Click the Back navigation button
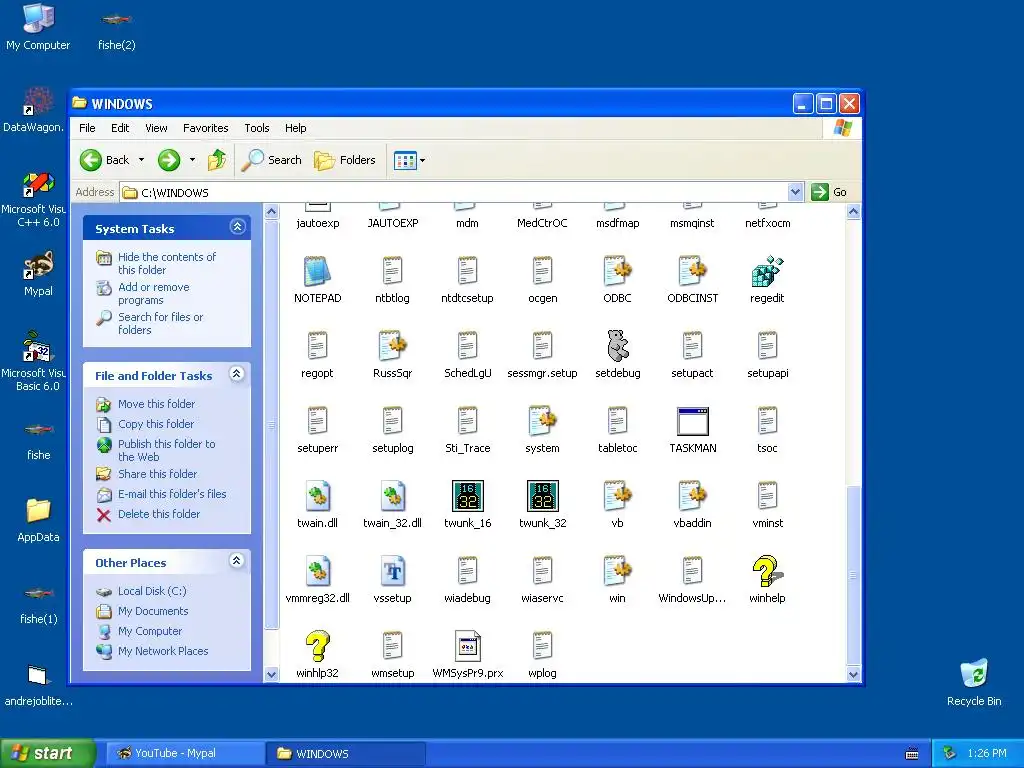Image resolution: width=1024 pixels, height=768 pixels. pyautogui.click(x=105, y=160)
